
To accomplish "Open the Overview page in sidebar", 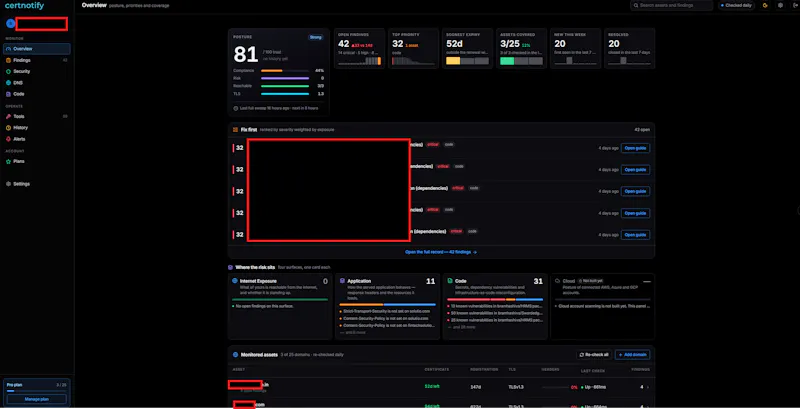I will coord(37,49).
